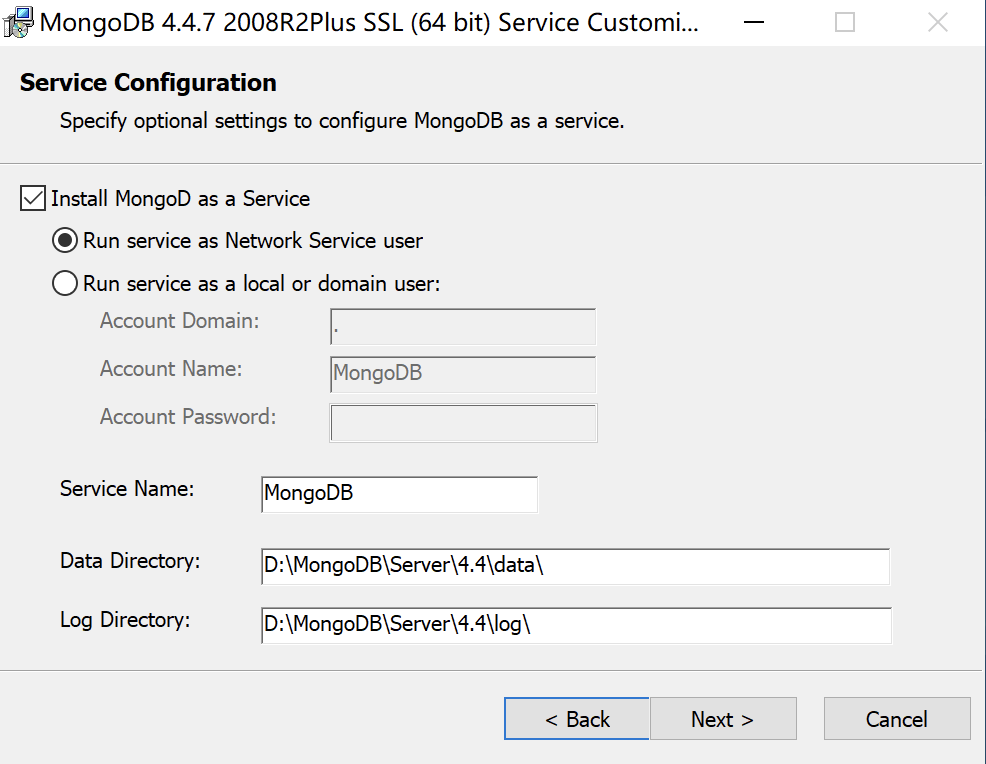This screenshot has width=986, height=764.
Task: Click the 'Specify optional settings' description text
Action: click(342, 121)
